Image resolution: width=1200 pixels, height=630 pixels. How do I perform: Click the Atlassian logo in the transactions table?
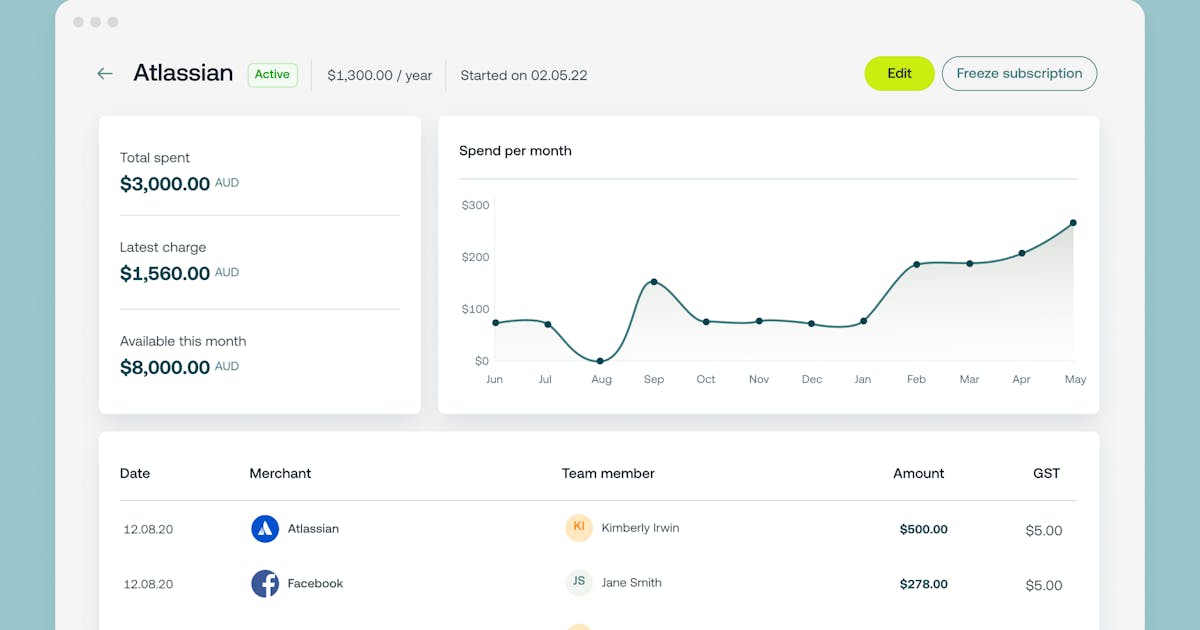263,529
